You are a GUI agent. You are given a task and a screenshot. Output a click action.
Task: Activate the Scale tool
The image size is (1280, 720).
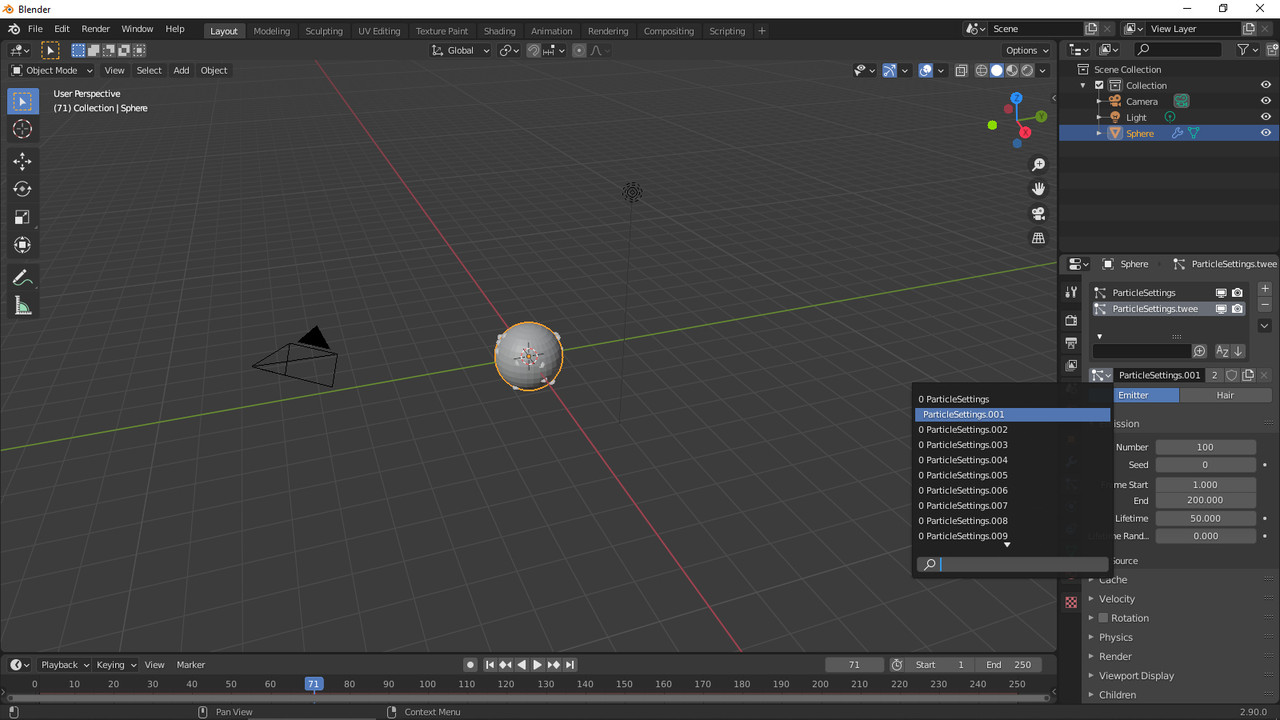point(22,217)
